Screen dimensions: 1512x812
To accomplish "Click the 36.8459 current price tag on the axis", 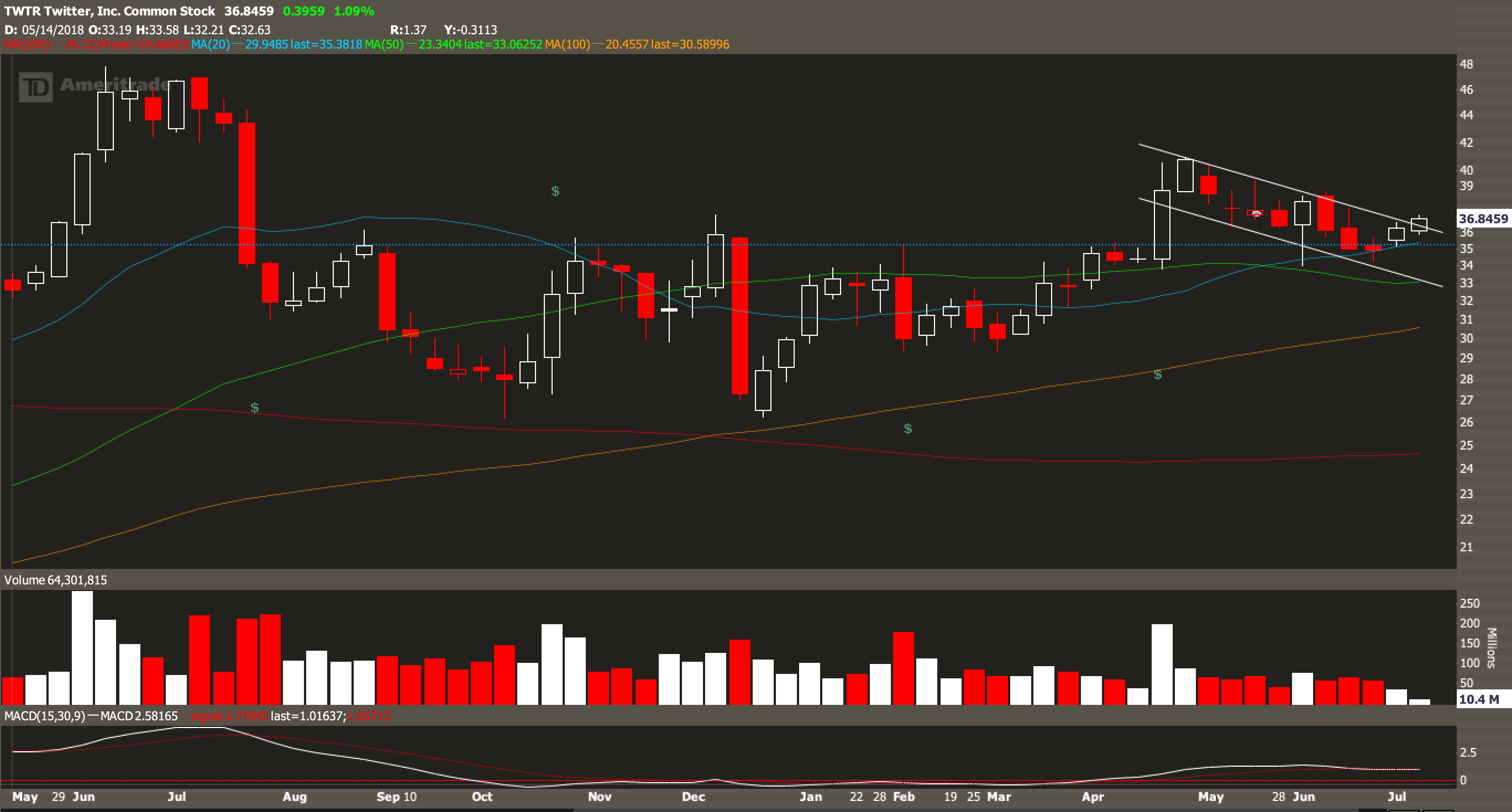I will [1483, 218].
